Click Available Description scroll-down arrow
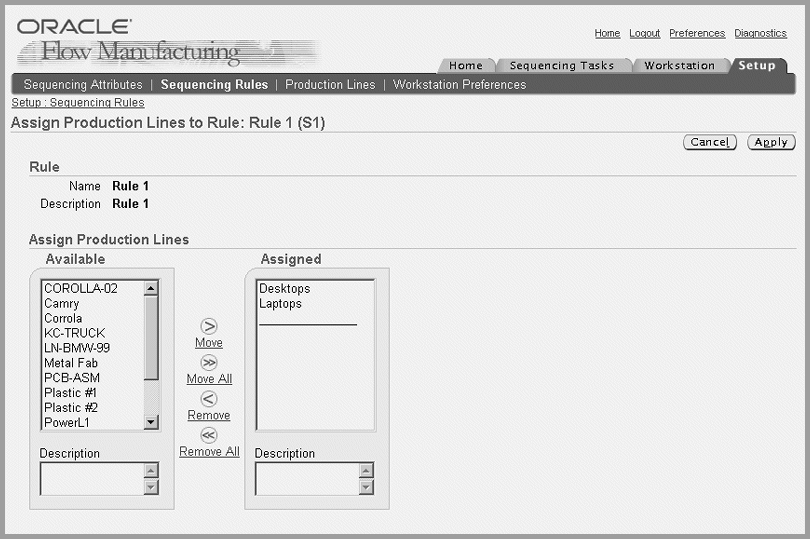Screen dimensions: 810x539 151,487
